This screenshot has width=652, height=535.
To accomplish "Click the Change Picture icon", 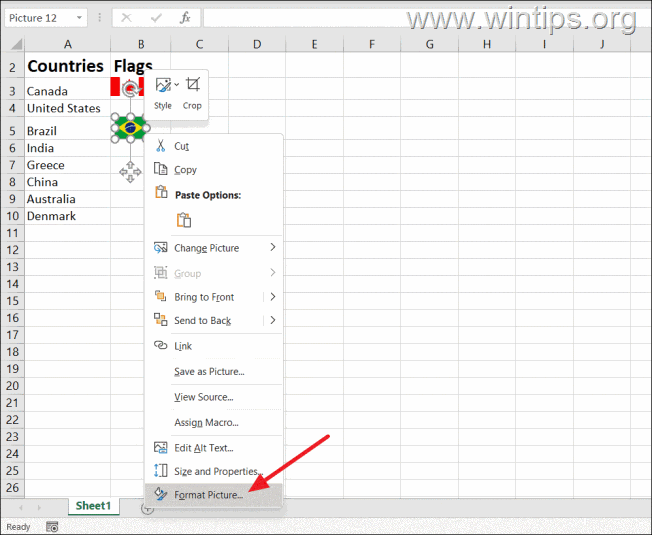I will [161, 247].
